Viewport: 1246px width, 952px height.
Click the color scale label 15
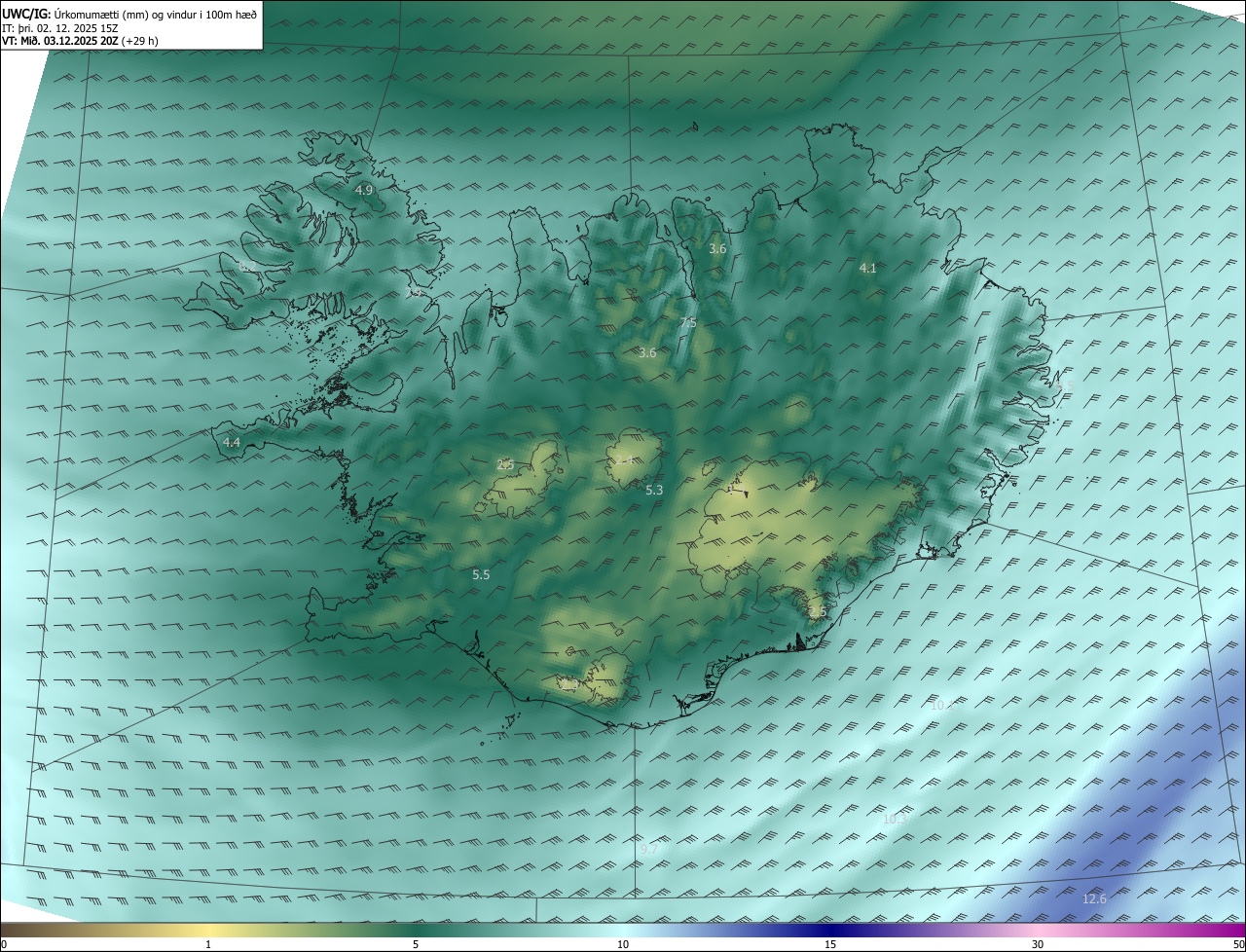coord(830,944)
